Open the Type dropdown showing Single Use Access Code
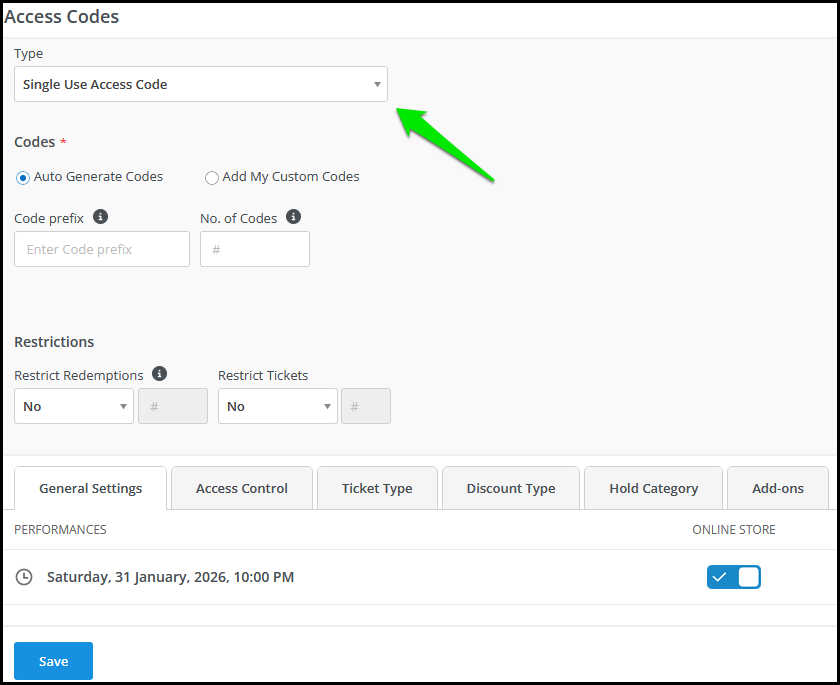Viewport: 840px width, 685px height. pyautogui.click(x=201, y=84)
